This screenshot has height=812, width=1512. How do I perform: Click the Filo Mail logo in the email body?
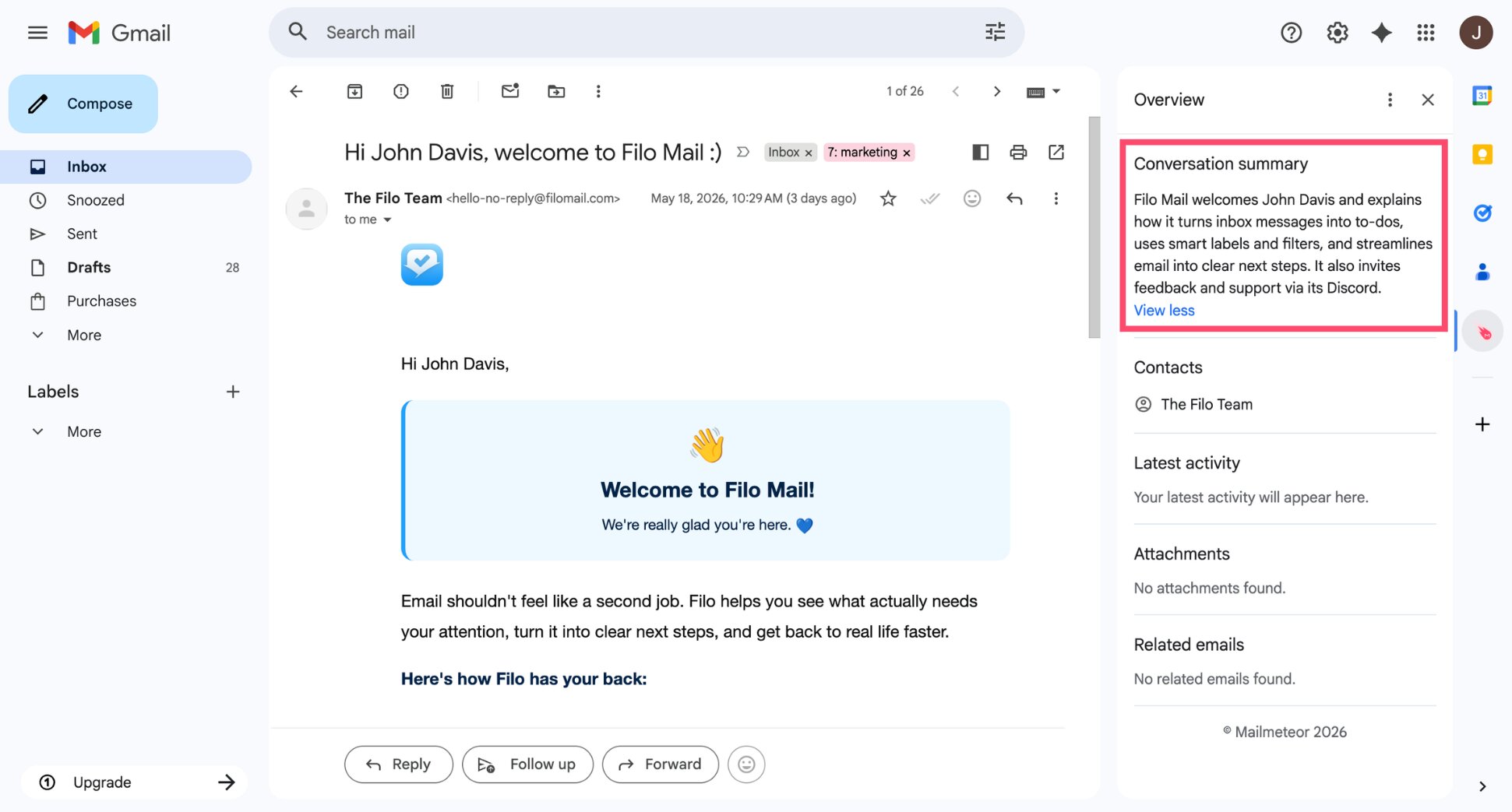coord(422,265)
